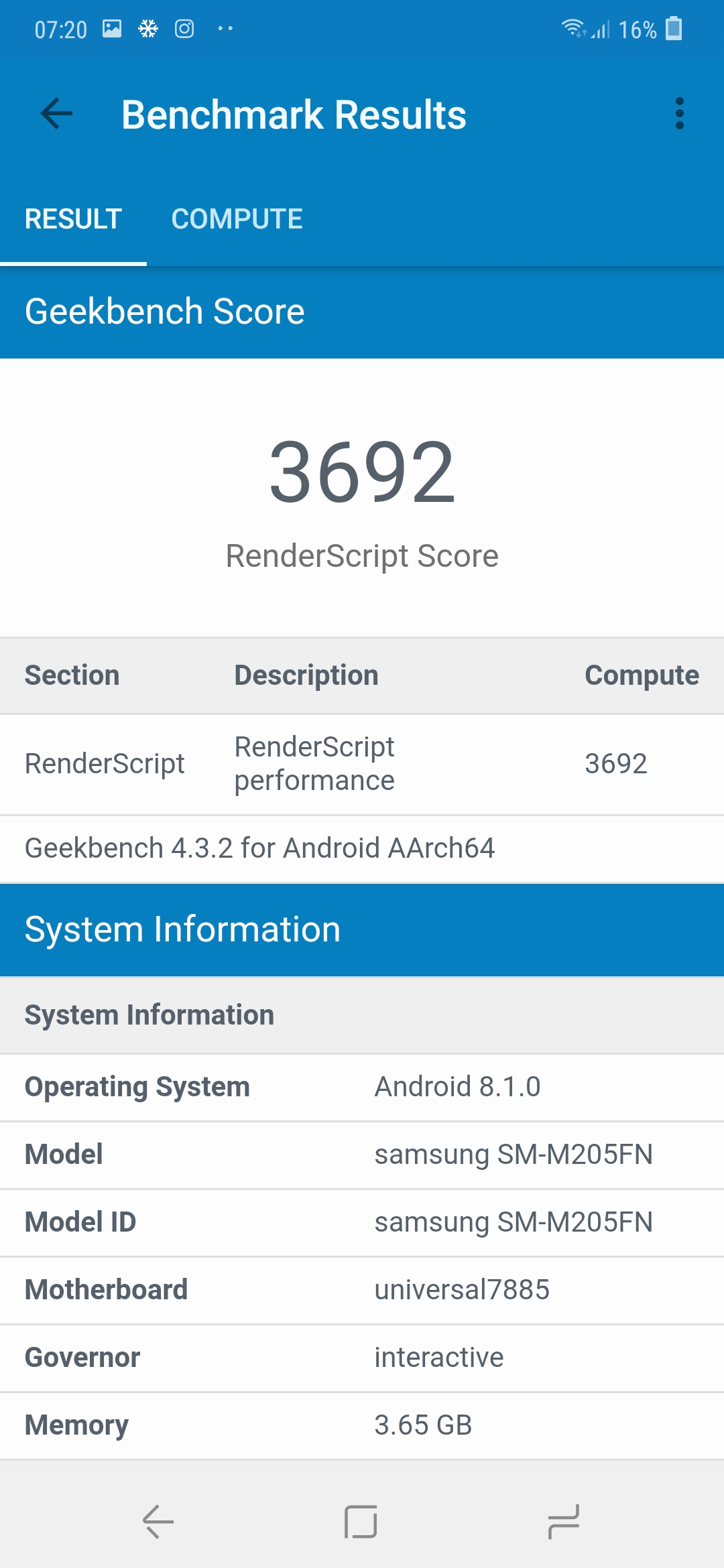Tap the 3692 RenderScript score number

click(362, 472)
